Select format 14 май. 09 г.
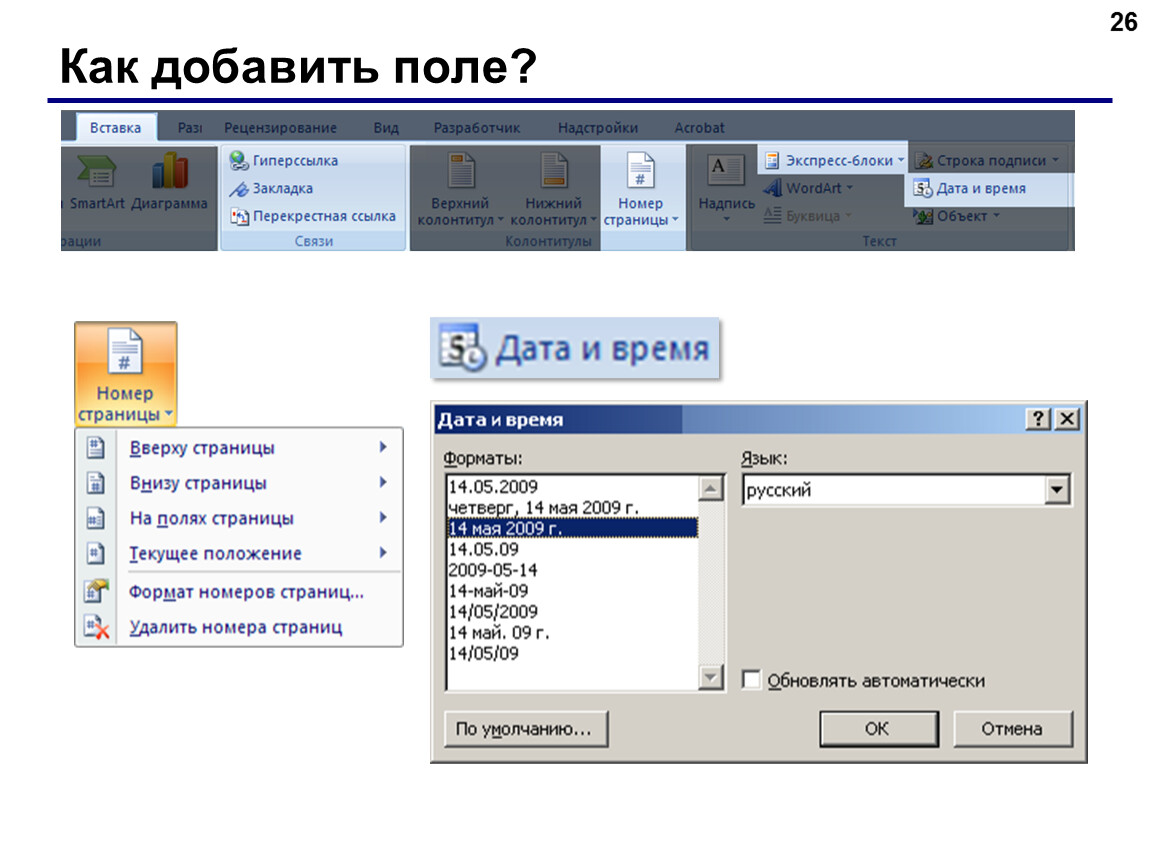1150x864 pixels. [572, 632]
